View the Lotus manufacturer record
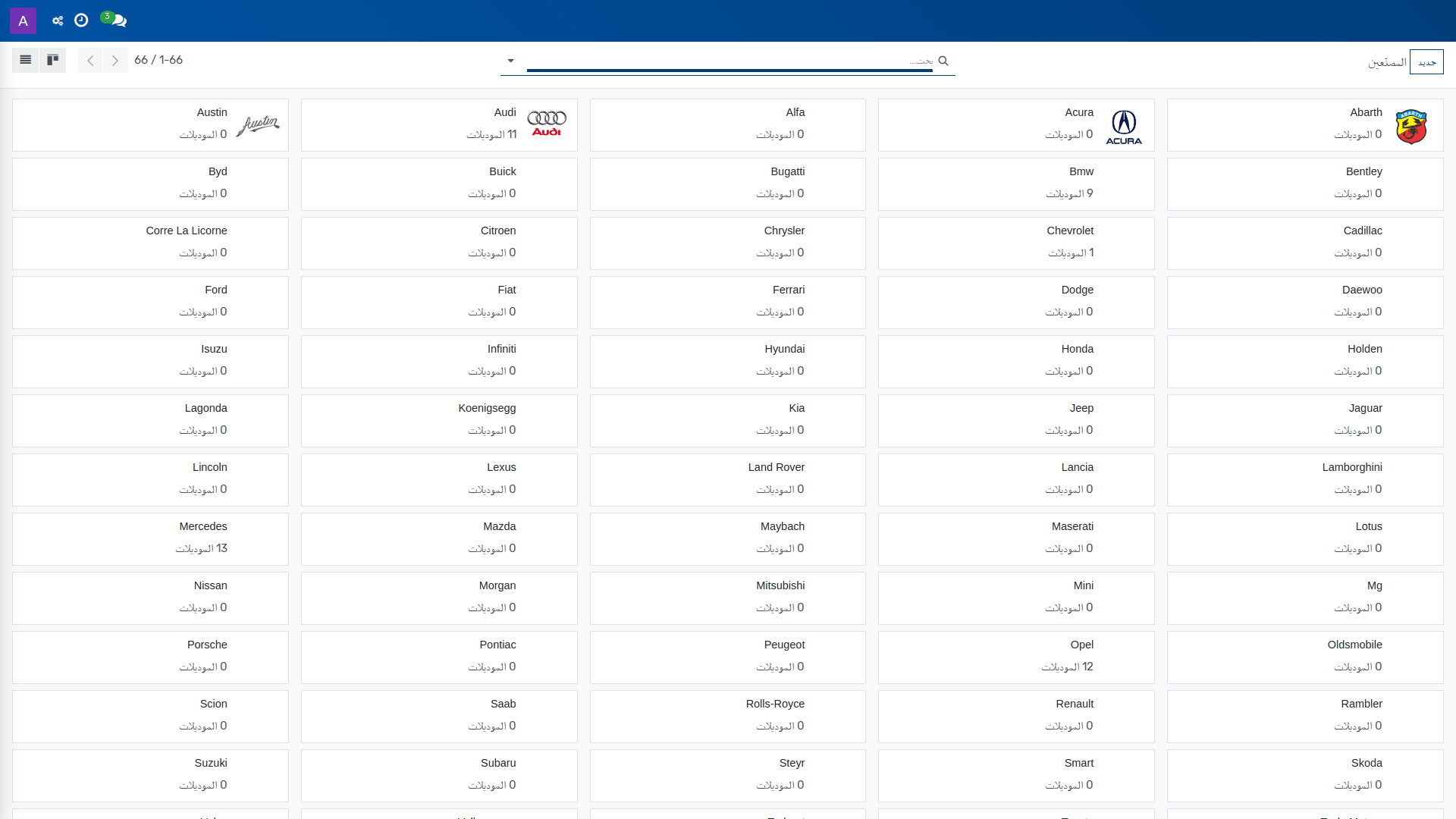The image size is (1456, 819). (1305, 539)
